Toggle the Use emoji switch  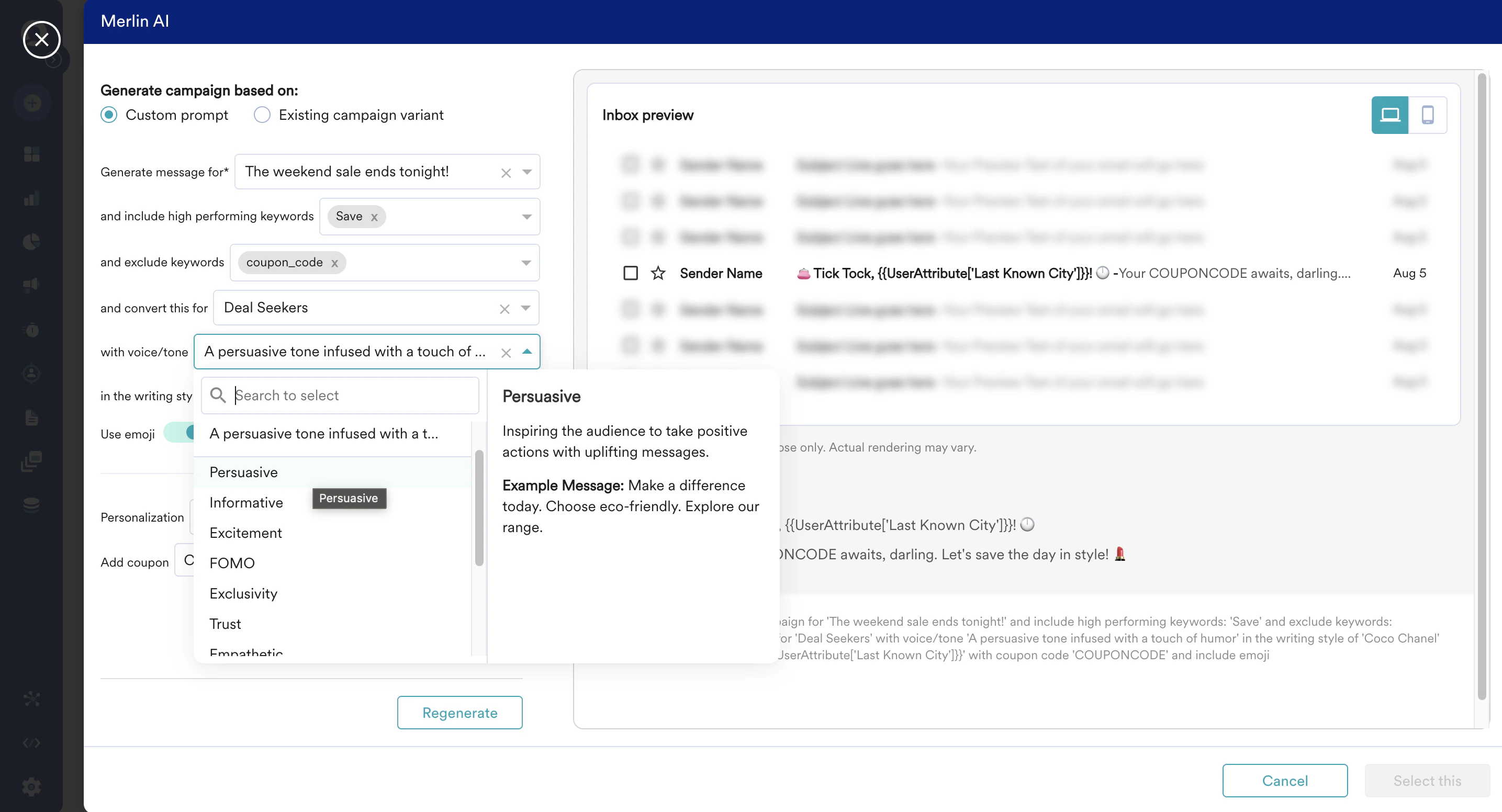click(179, 433)
